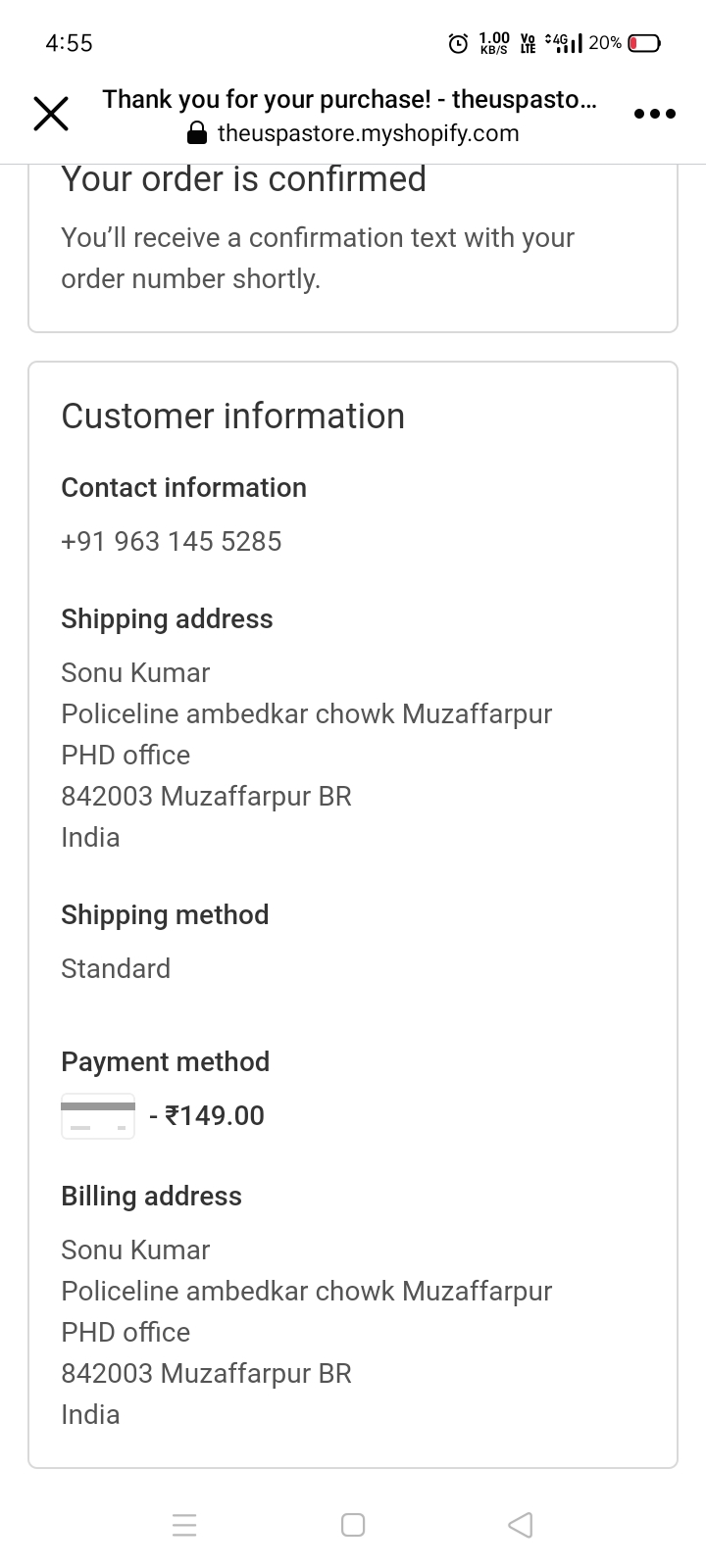
Task: Tap the phone number +91 963 145 5285
Action: coord(171,541)
